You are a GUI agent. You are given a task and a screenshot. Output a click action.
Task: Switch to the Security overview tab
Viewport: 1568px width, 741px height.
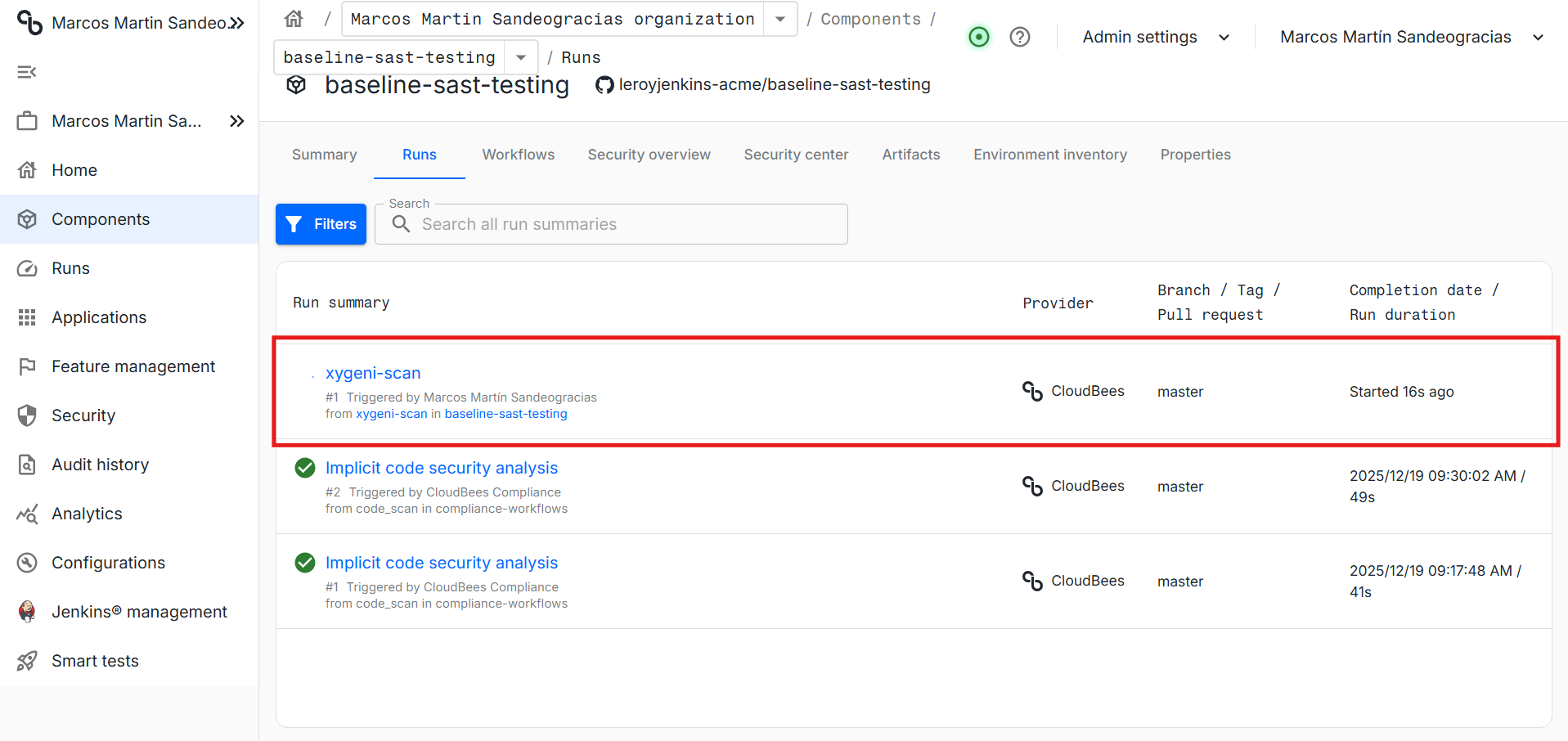point(649,155)
